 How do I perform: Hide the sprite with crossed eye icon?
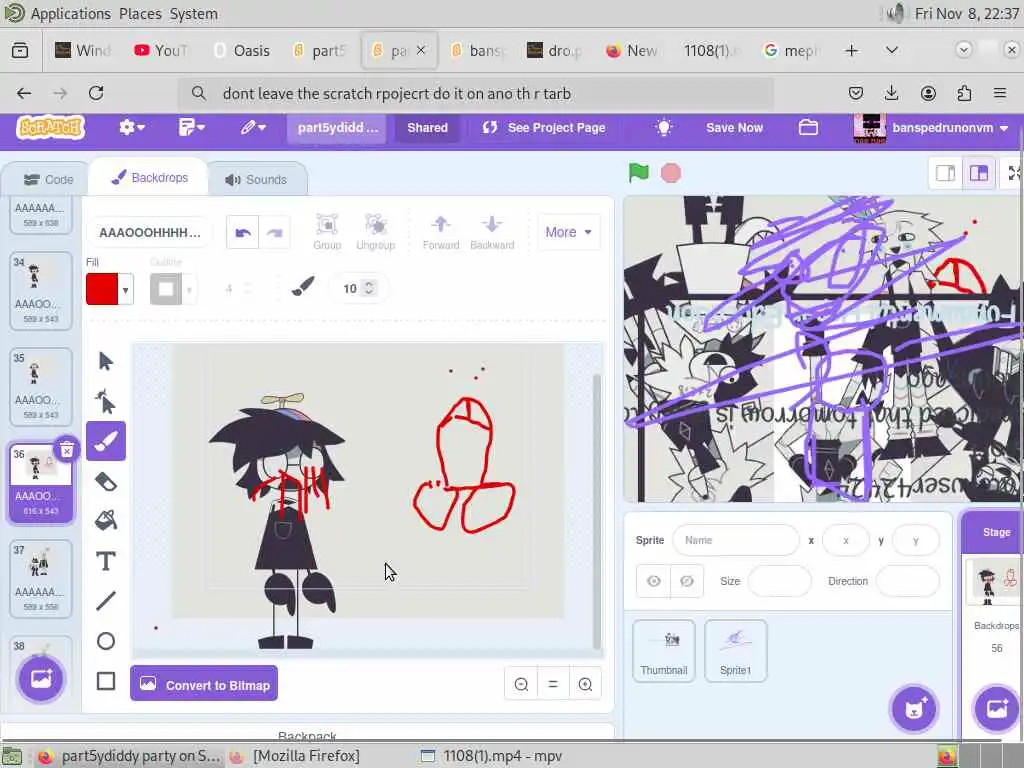(x=686, y=581)
